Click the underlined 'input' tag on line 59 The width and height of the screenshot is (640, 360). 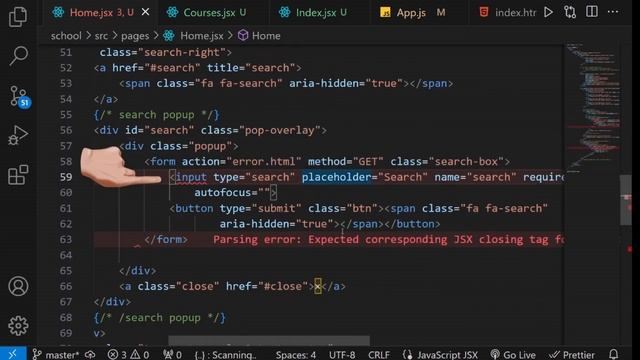(191, 178)
